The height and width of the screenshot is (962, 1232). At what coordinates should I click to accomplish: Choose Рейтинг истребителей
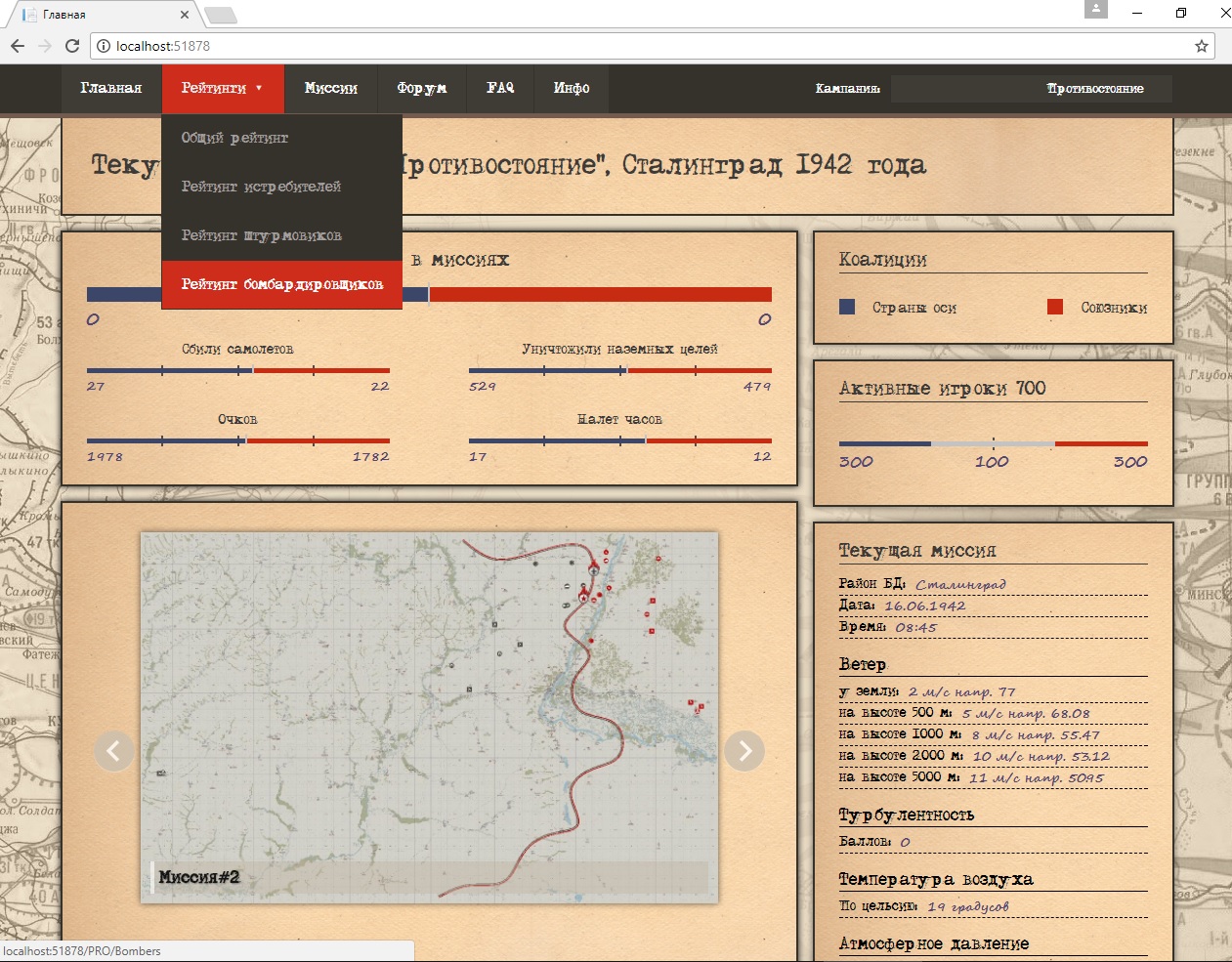[281, 188]
